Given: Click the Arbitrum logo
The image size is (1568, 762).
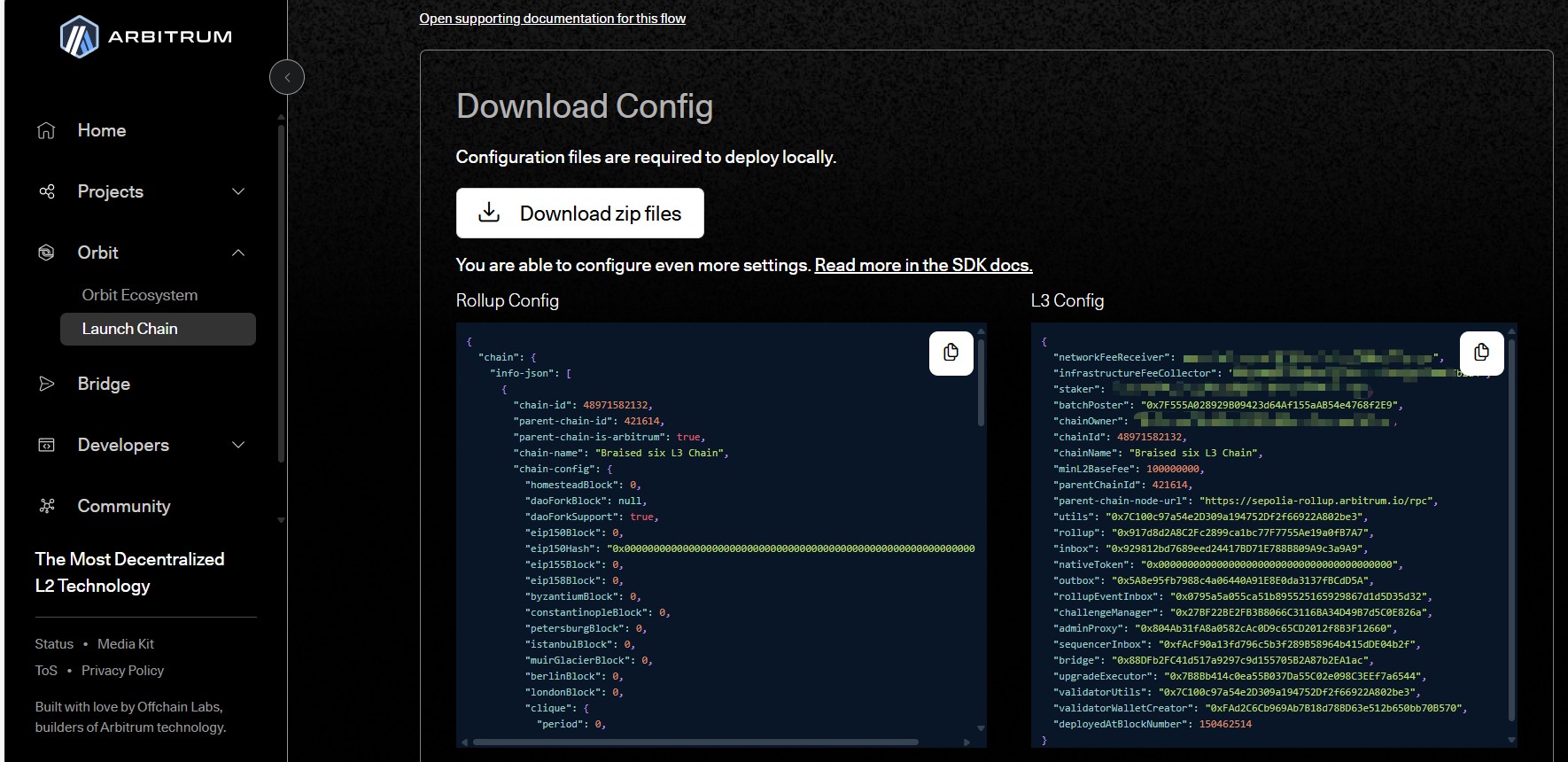Looking at the screenshot, I should point(145,36).
